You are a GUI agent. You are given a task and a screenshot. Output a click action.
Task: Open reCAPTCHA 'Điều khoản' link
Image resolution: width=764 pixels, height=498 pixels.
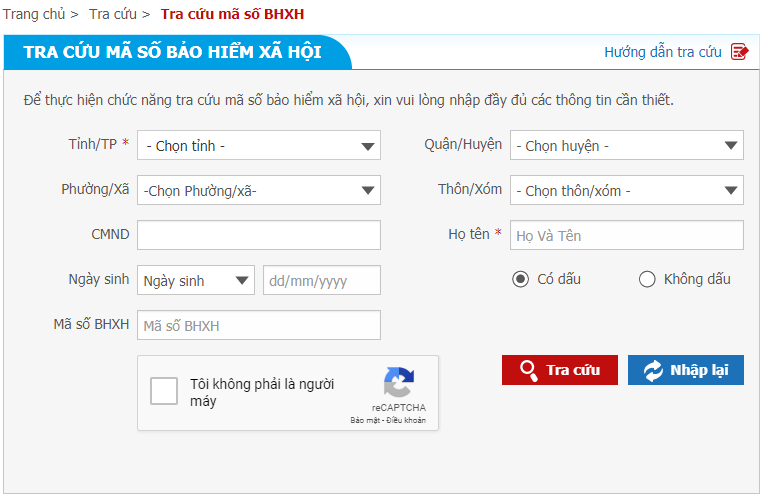[406, 420]
